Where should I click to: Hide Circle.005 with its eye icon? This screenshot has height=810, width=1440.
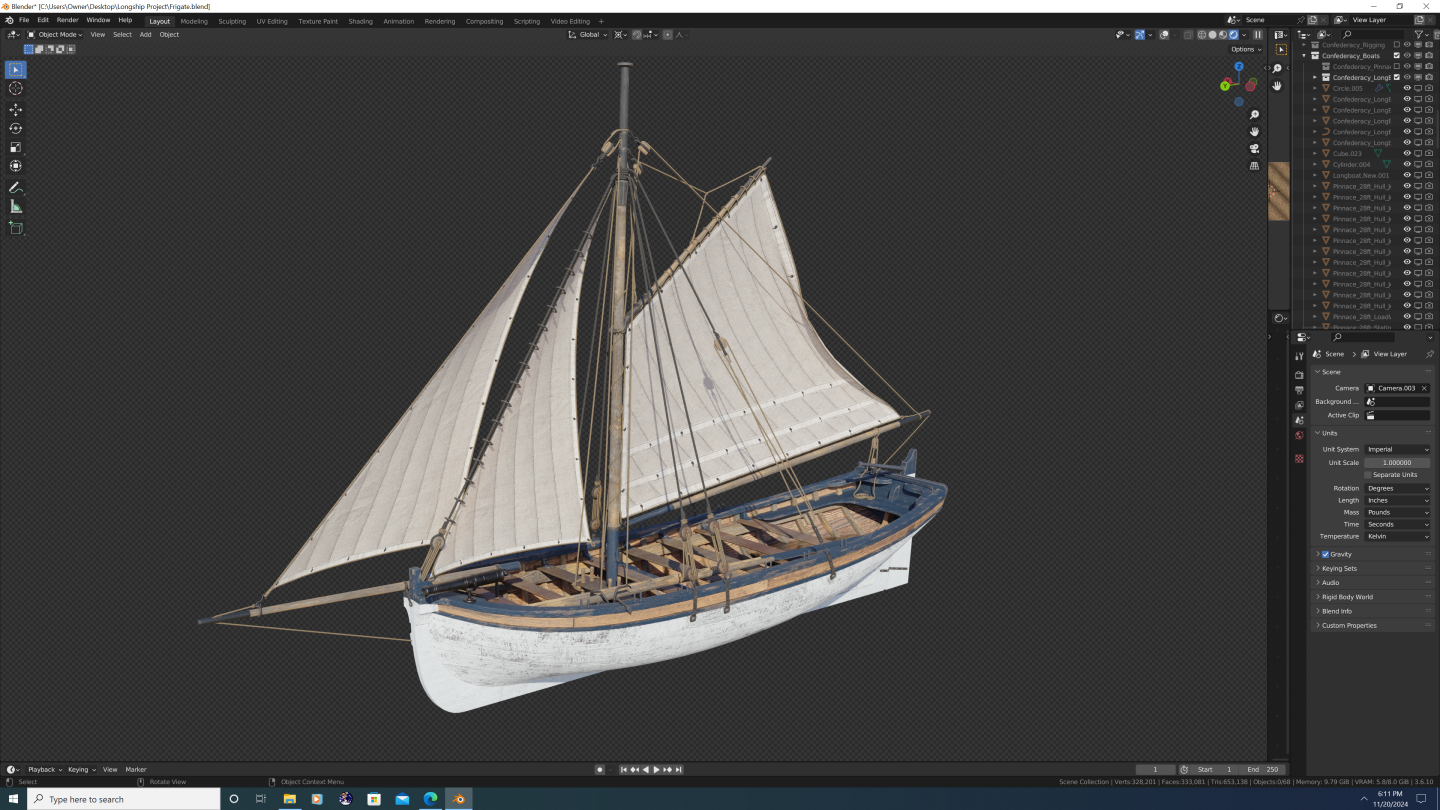click(1407, 88)
